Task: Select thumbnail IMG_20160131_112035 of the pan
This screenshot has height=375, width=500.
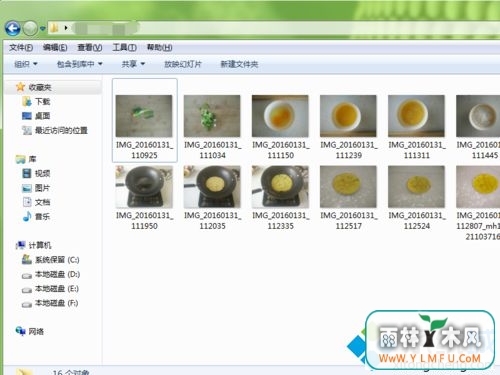Action: pyautogui.click(x=212, y=197)
